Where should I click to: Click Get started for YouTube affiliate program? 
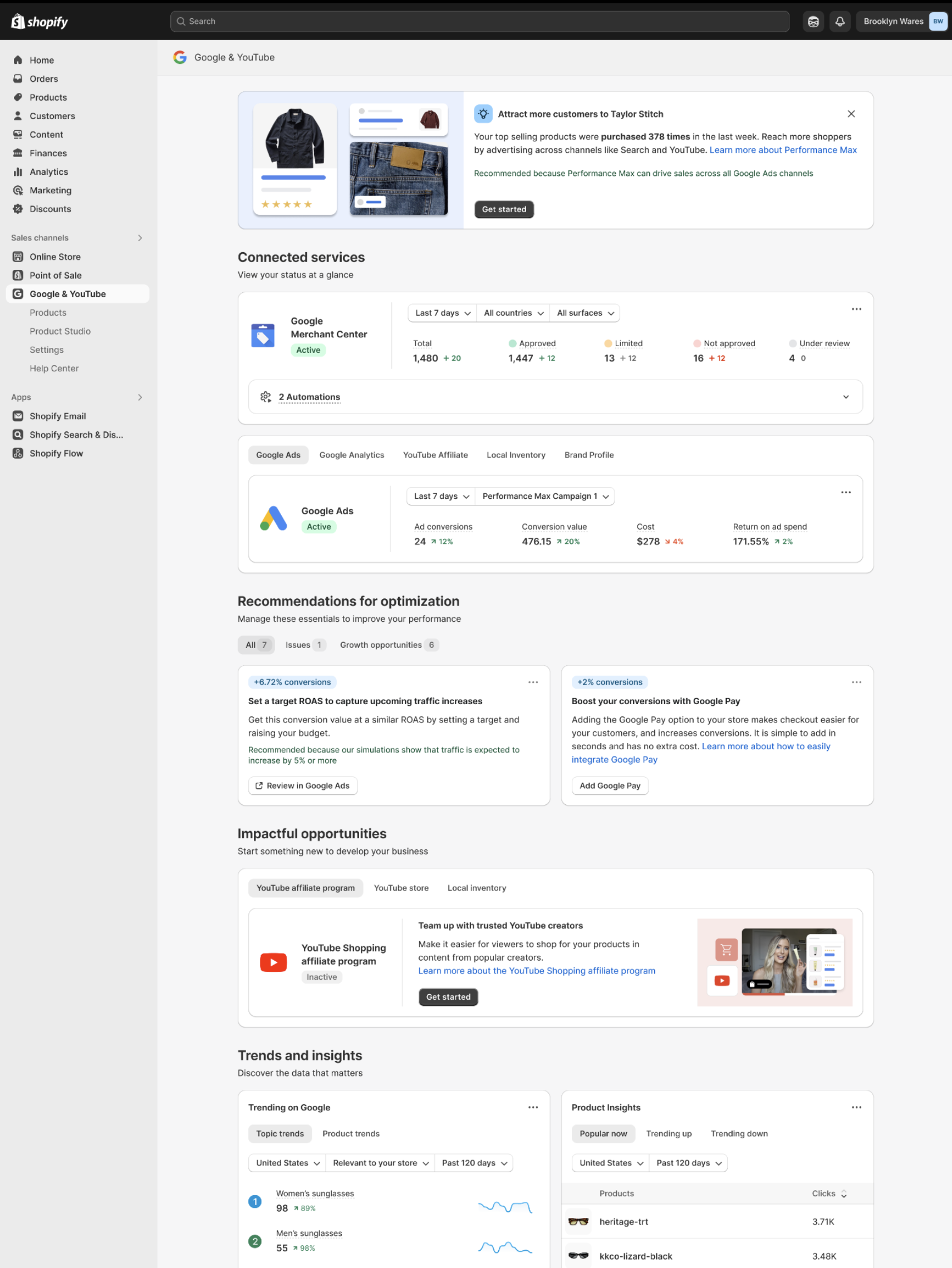pos(448,997)
